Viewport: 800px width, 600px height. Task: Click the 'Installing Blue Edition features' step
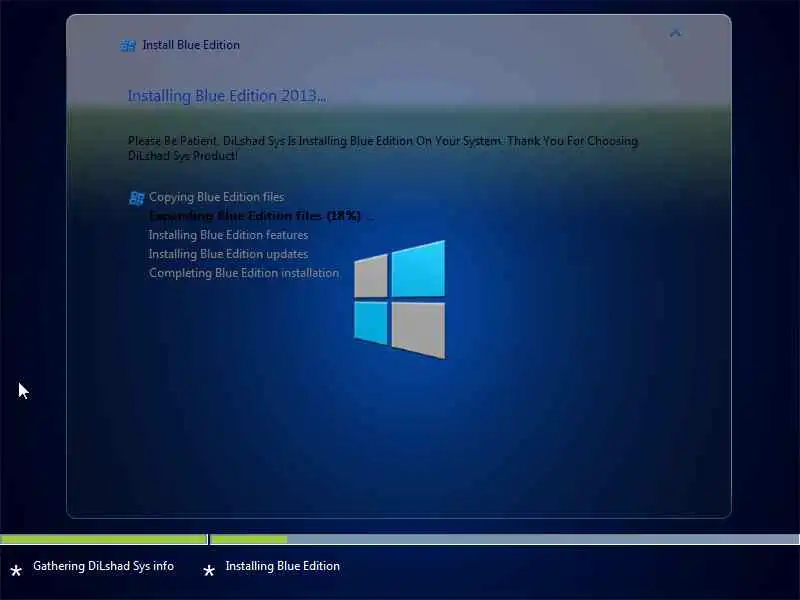[229, 235]
